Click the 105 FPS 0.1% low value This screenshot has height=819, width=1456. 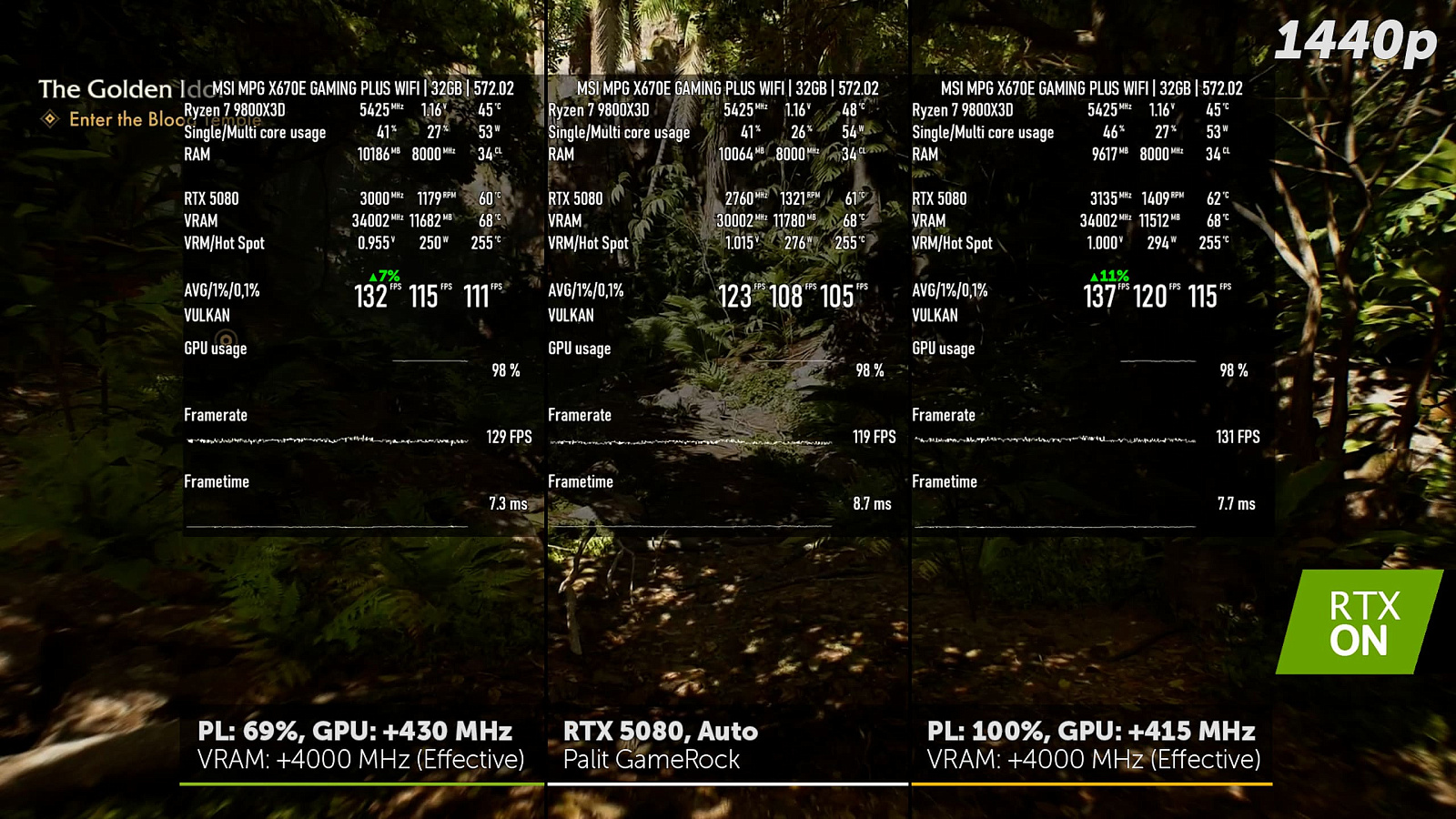point(843,296)
